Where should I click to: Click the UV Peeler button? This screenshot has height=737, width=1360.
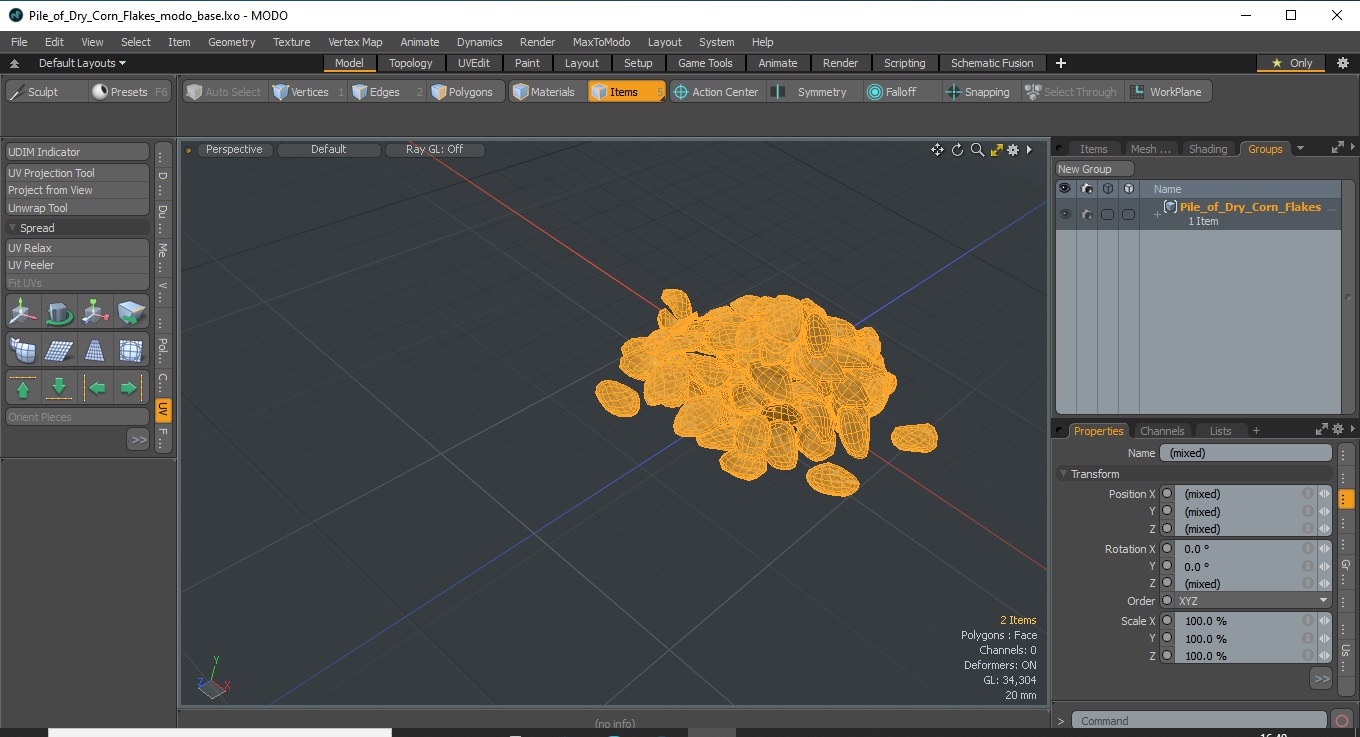pos(78,265)
